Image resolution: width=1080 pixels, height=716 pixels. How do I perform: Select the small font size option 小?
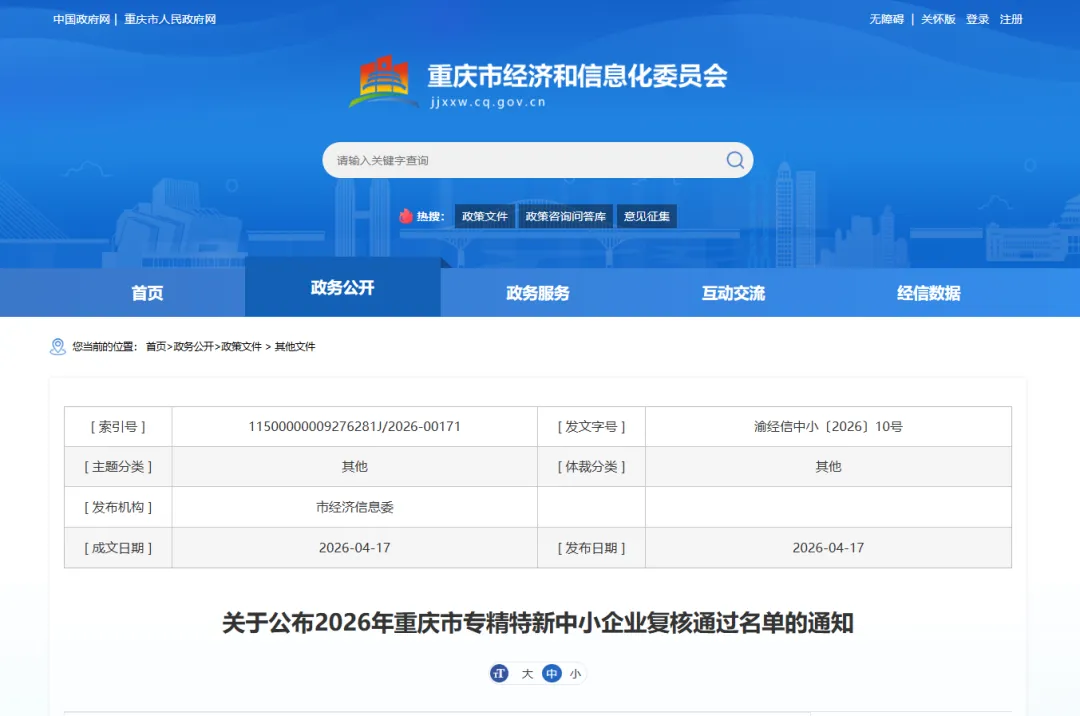click(x=575, y=673)
